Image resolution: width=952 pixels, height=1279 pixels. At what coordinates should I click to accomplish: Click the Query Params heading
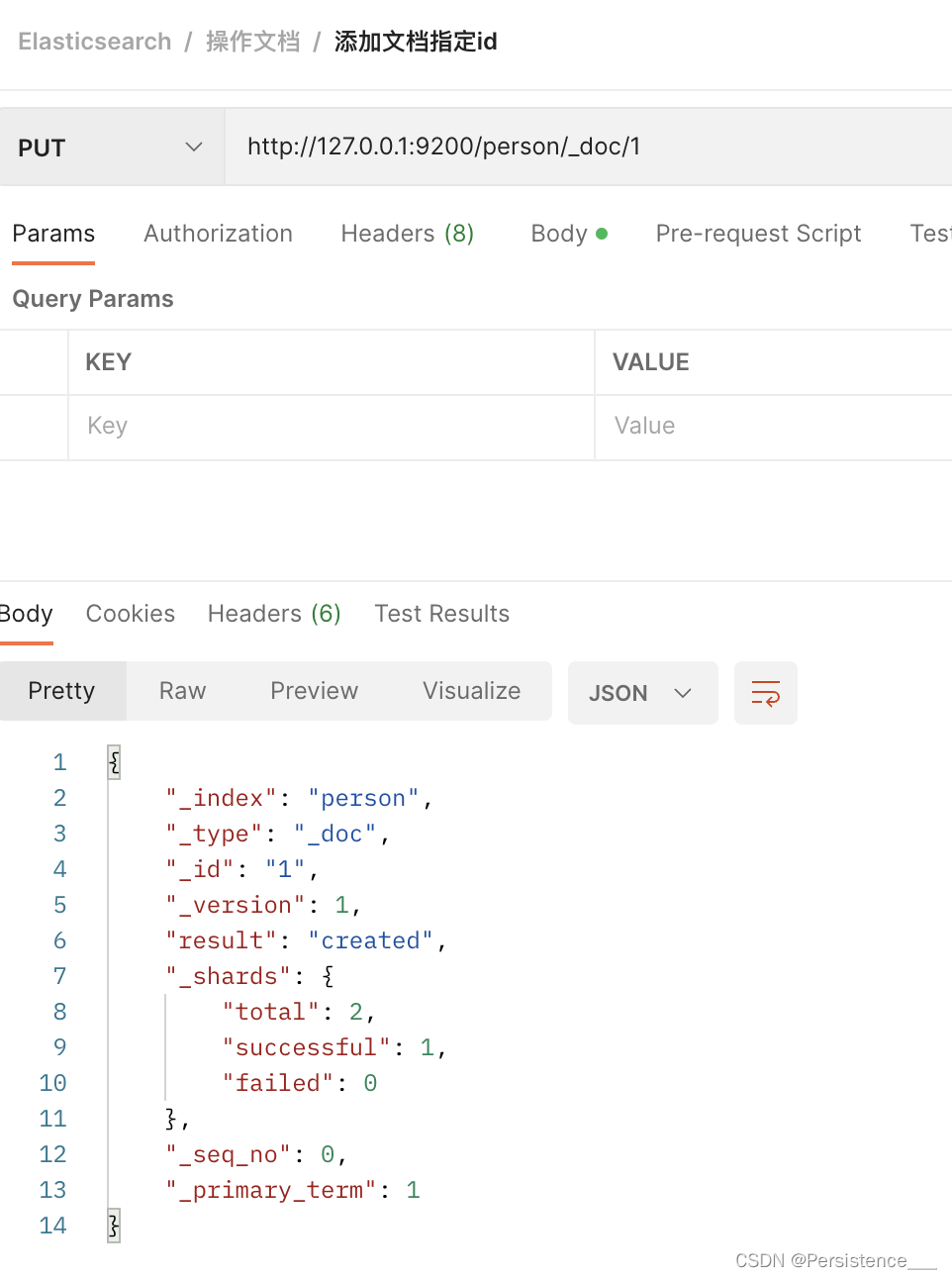93,299
